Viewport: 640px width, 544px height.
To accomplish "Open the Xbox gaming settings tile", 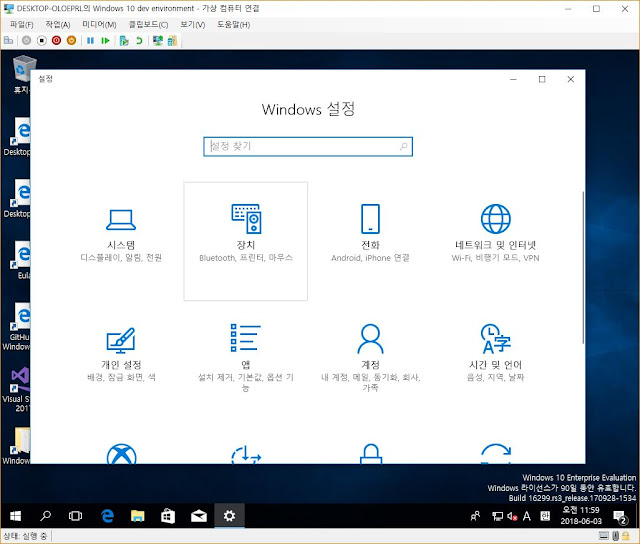I will tap(121, 453).
